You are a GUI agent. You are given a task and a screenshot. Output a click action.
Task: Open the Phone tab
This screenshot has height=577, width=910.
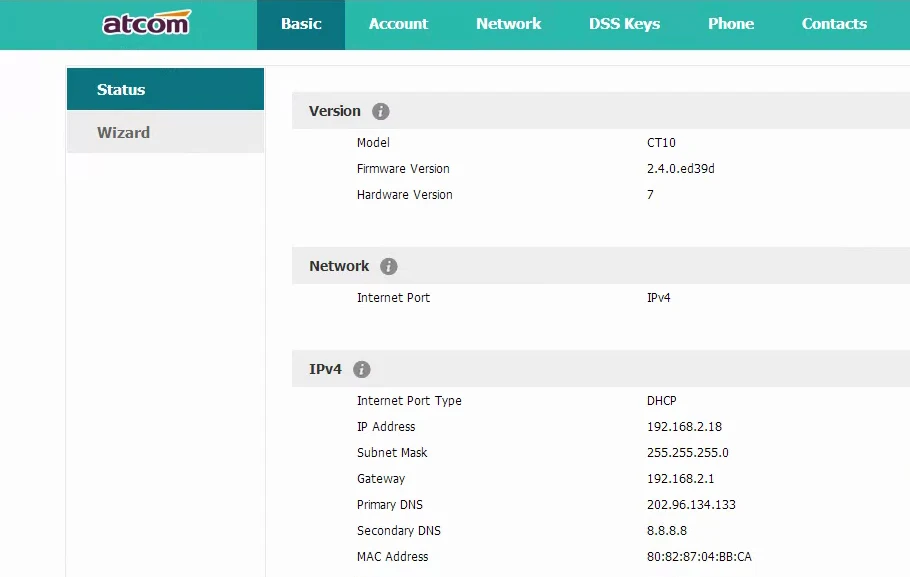[x=731, y=24]
